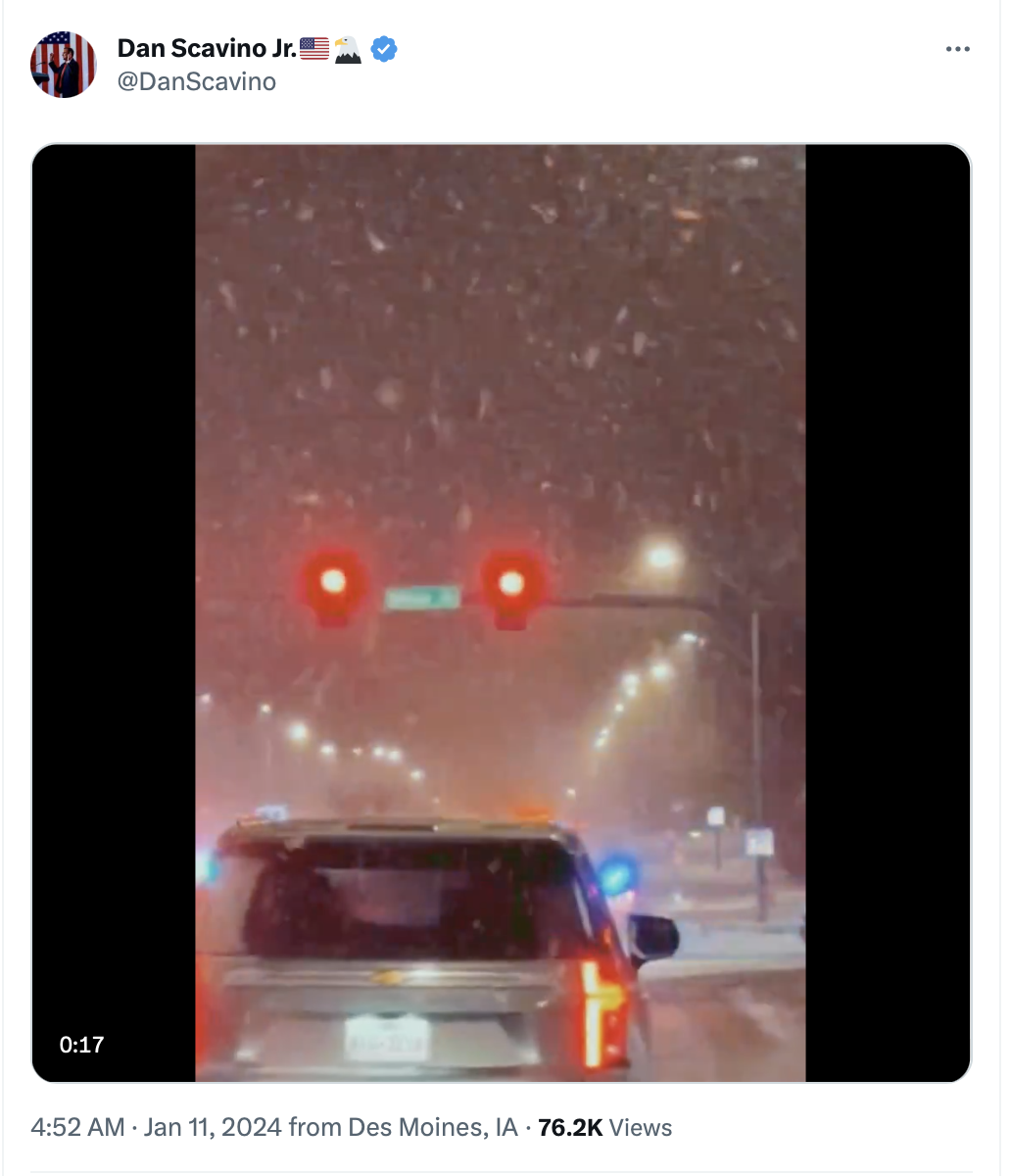The height and width of the screenshot is (1176, 1011).
Task: Click the 0:17 video duration label
Action: coord(81,1045)
